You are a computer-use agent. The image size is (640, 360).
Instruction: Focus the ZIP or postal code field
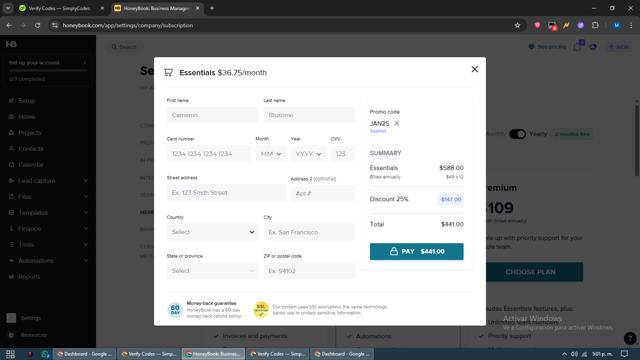(309, 271)
